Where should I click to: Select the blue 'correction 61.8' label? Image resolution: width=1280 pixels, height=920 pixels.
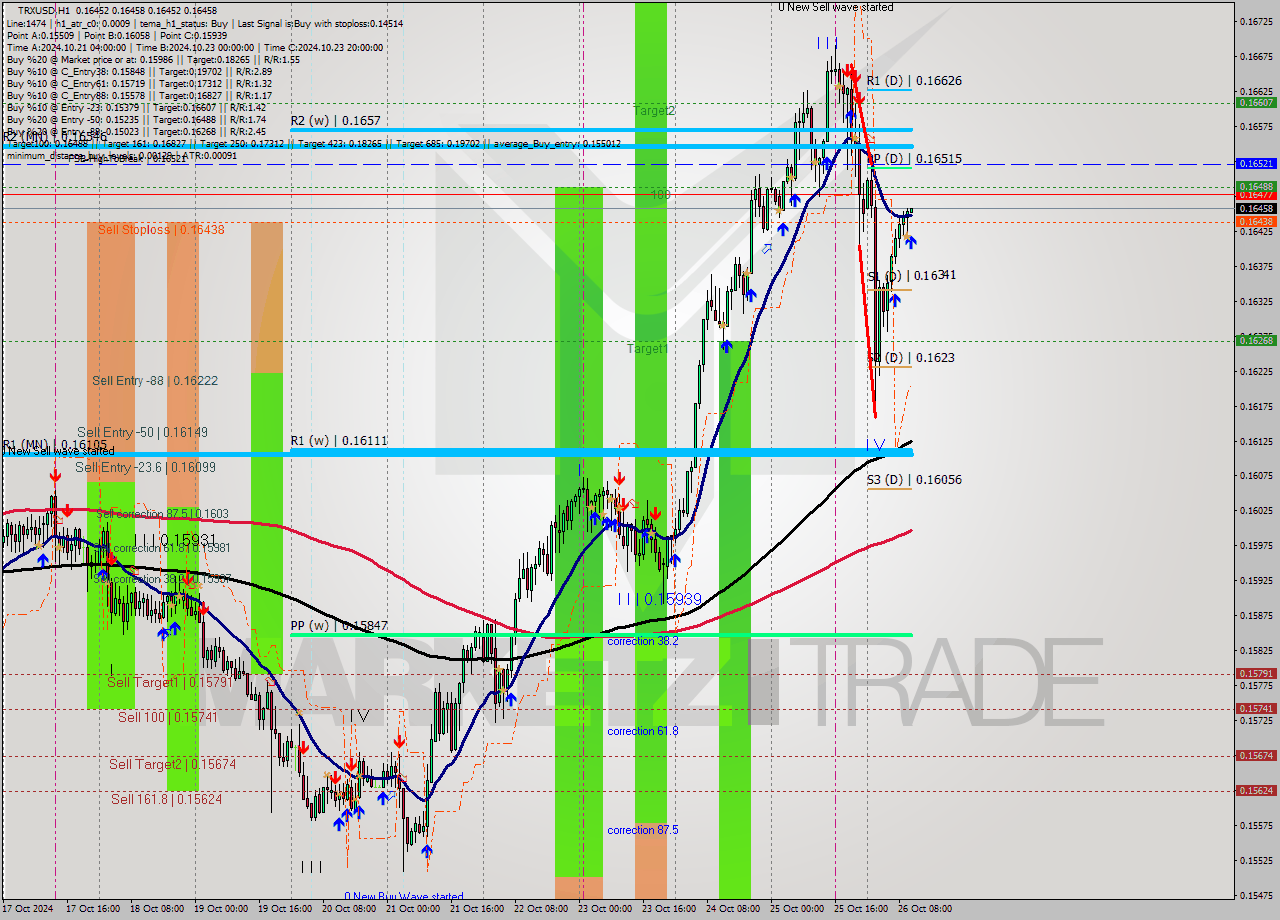(x=643, y=731)
